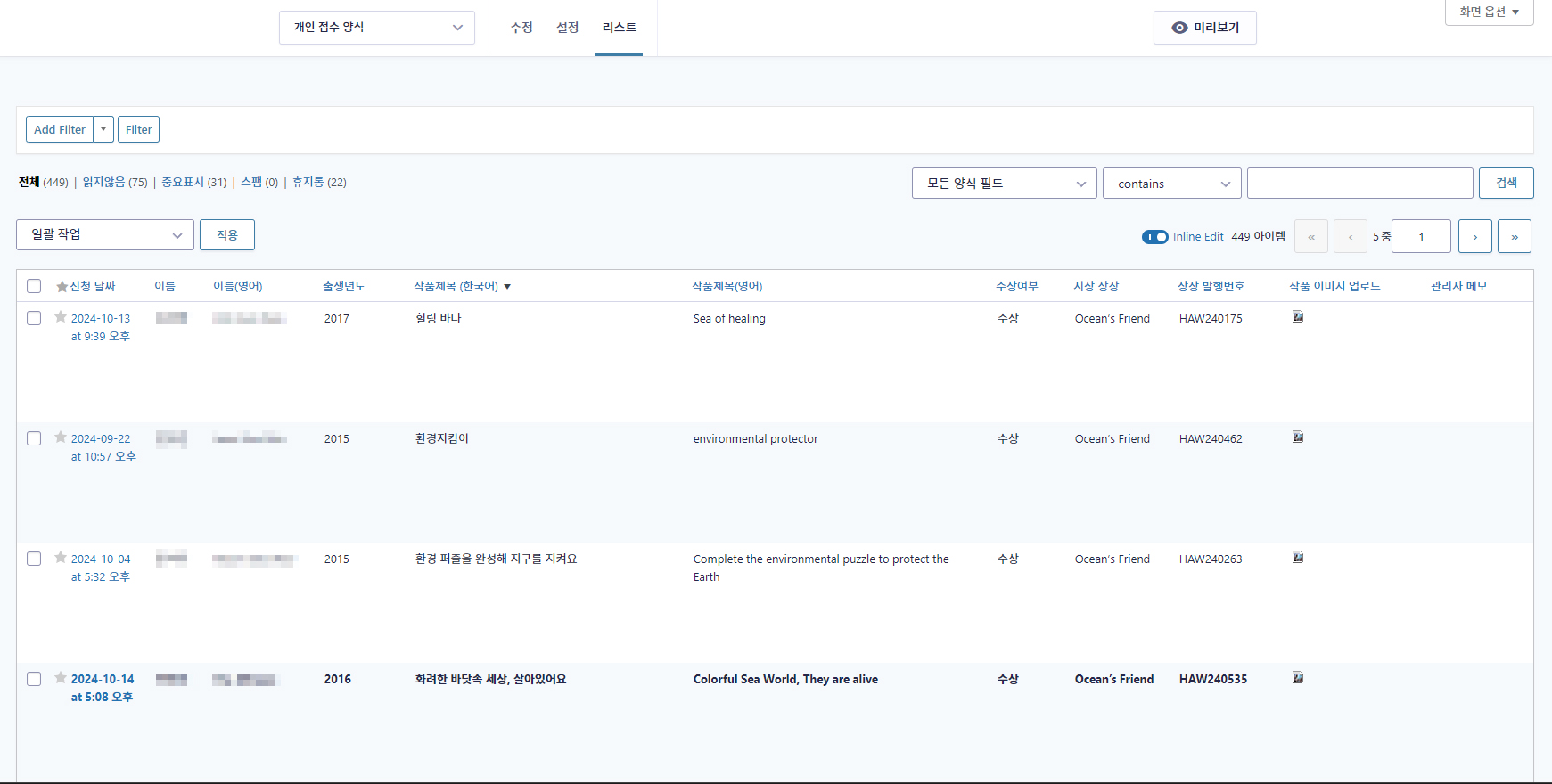The image size is (1552, 784).
Task: Expand the 모든 양식 필드 field dropdown
Action: (x=1004, y=184)
